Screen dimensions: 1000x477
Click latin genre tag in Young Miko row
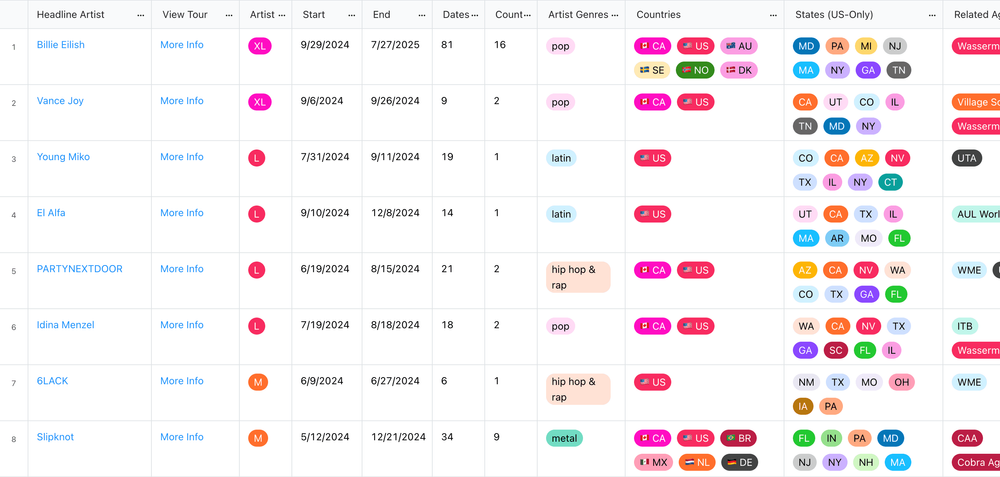[561, 158]
